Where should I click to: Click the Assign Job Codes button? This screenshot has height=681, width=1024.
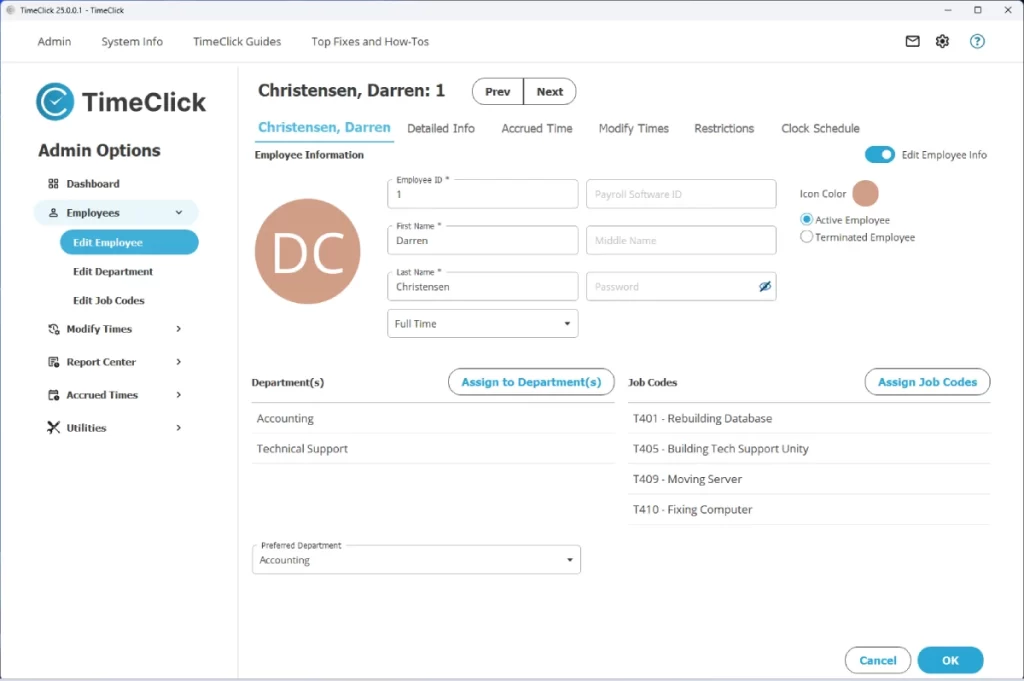pos(927,382)
